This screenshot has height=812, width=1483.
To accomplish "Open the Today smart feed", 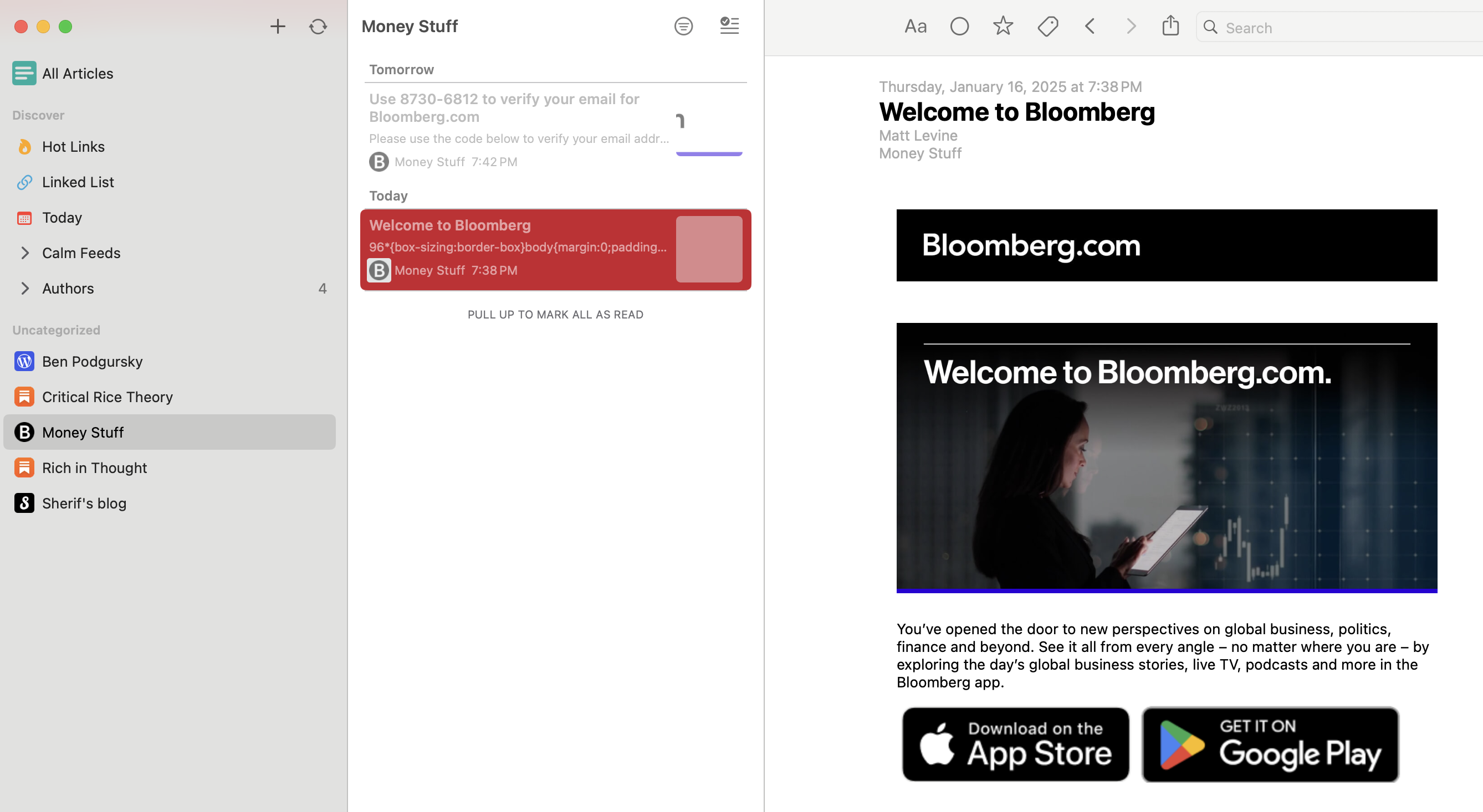I will [62, 218].
